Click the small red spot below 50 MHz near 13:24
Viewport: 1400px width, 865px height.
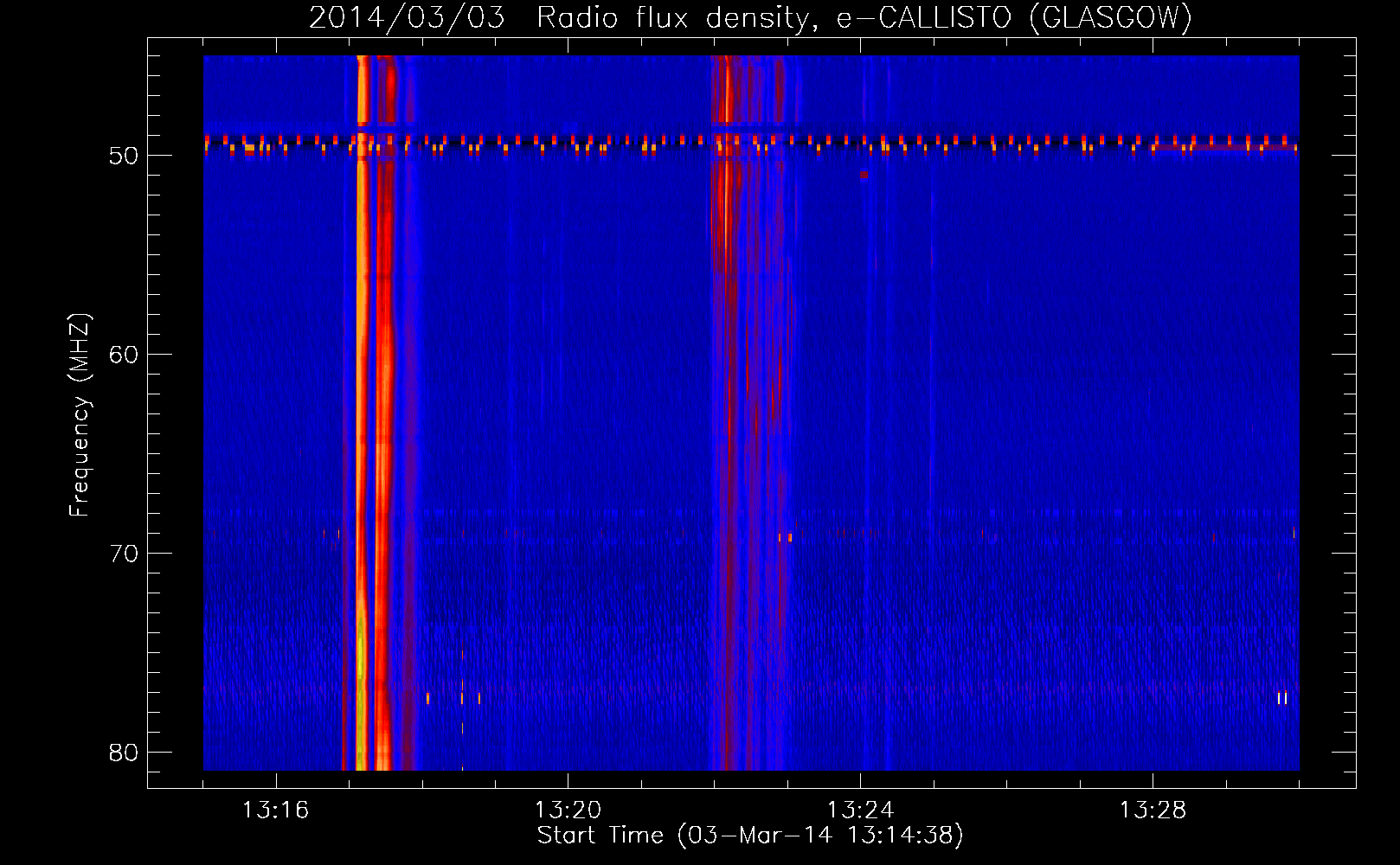(864, 174)
